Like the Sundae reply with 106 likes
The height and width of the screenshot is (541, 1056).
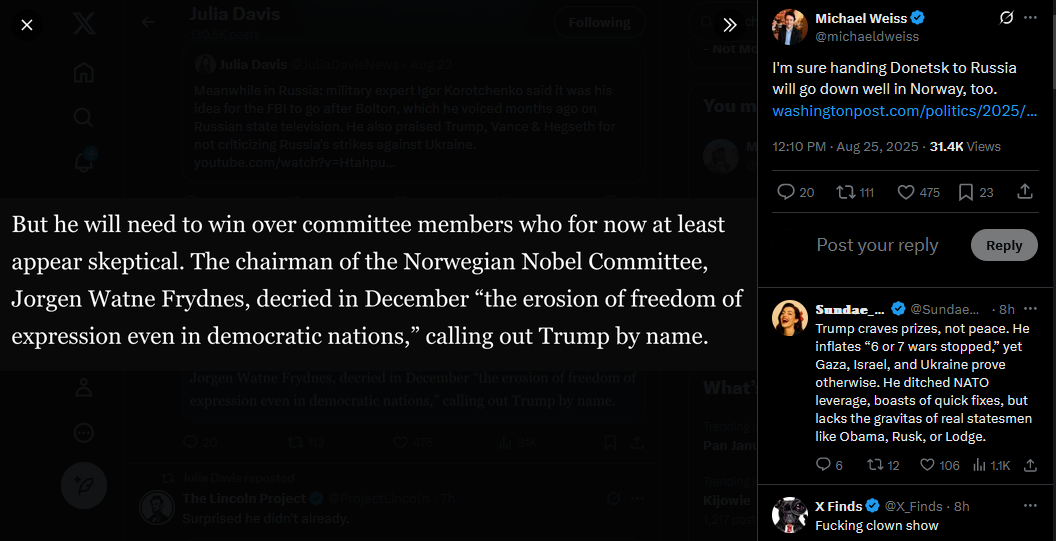(x=939, y=465)
